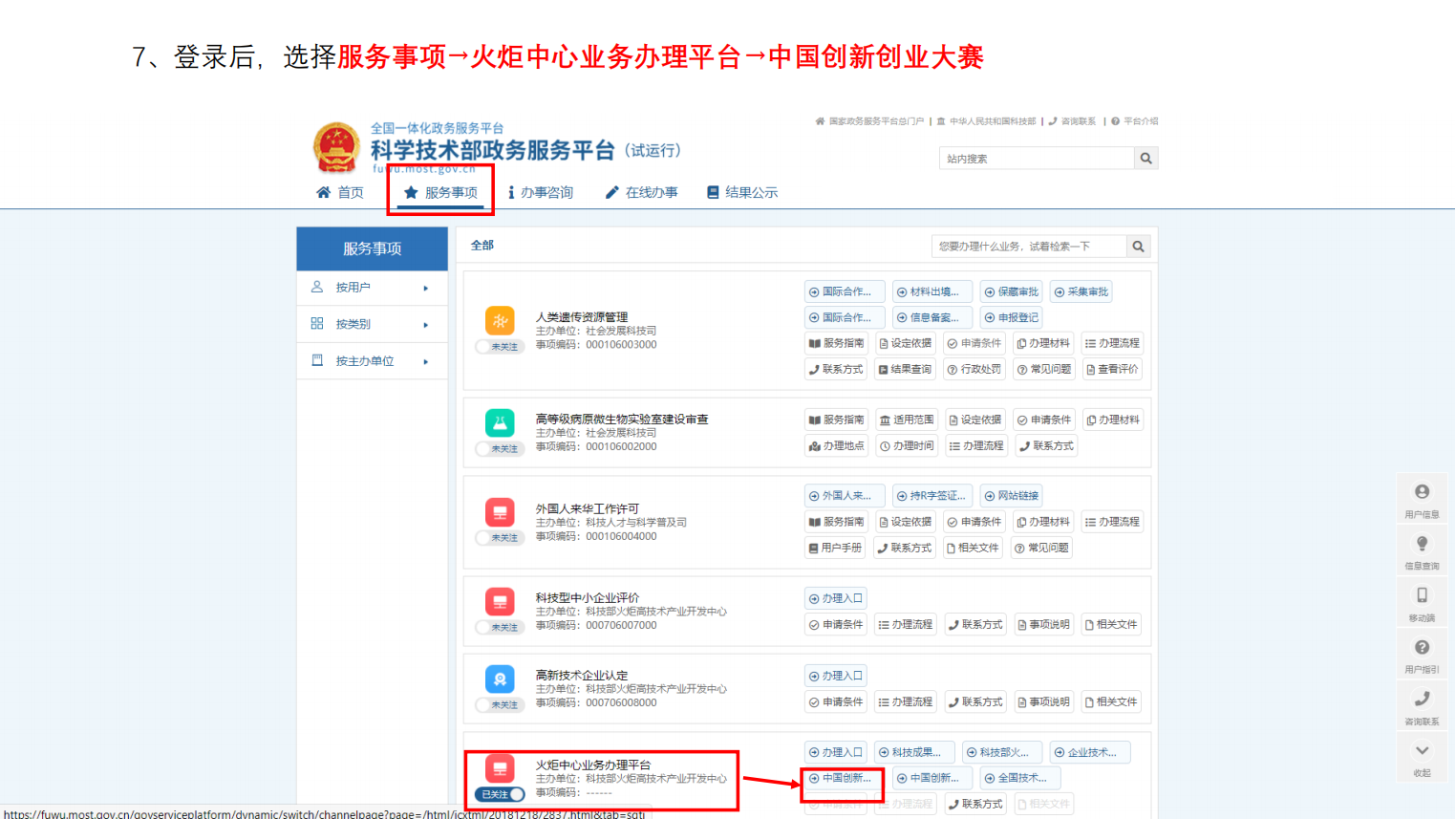Open the 用户信息 icon in the right sidebar

coord(1422,499)
